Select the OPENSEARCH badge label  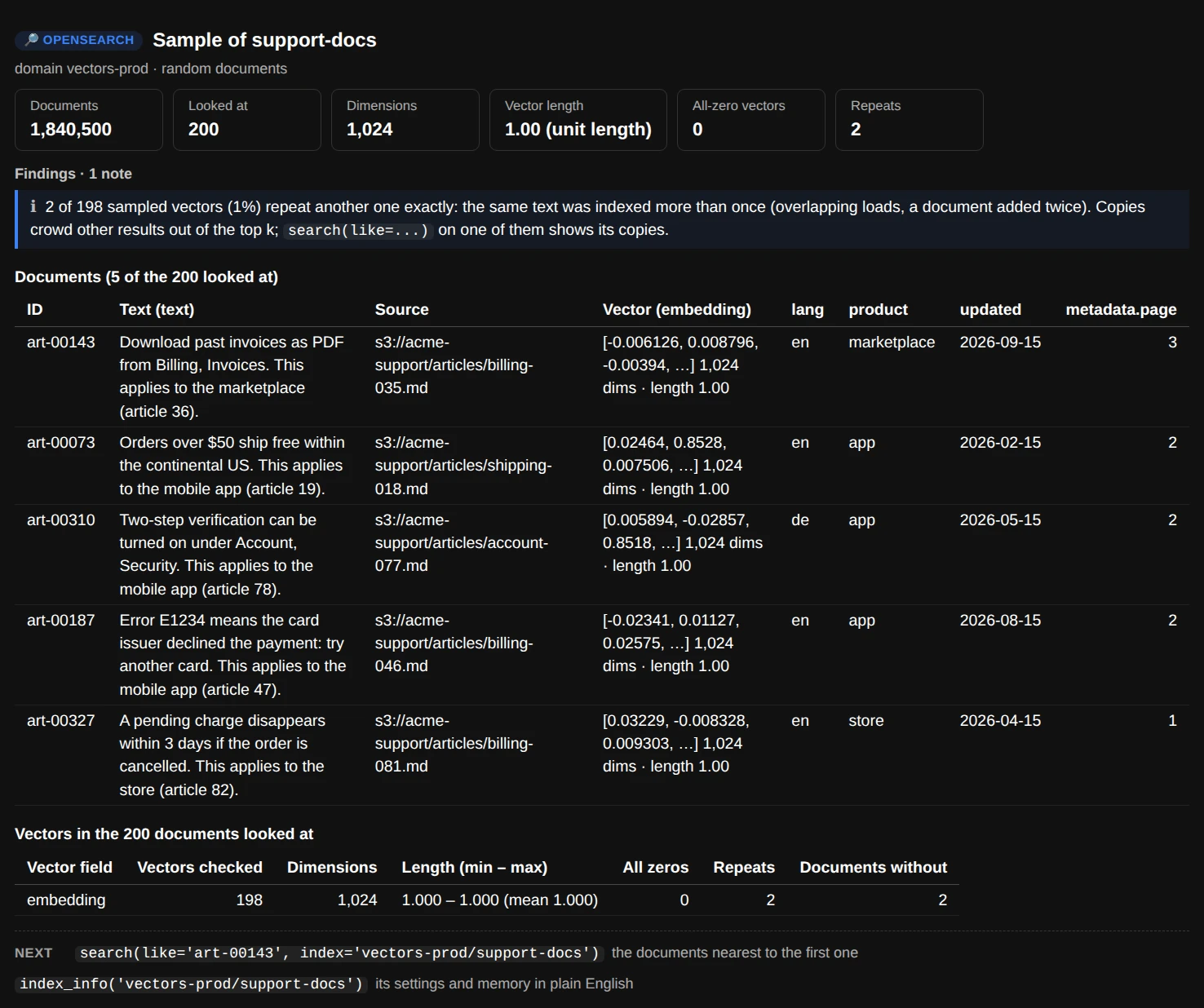pyautogui.click(x=78, y=40)
